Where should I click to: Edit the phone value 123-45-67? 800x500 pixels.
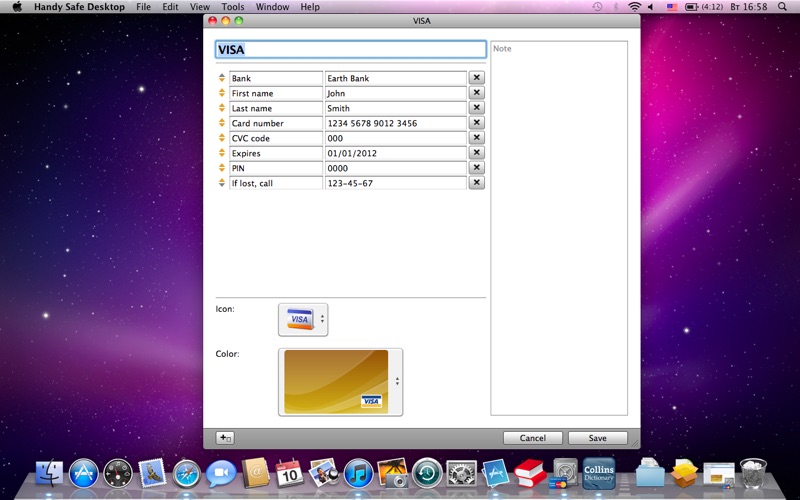pos(395,183)
